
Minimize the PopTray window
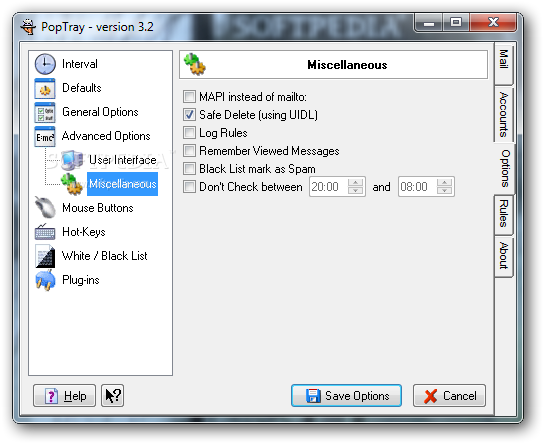pos(429,23)
